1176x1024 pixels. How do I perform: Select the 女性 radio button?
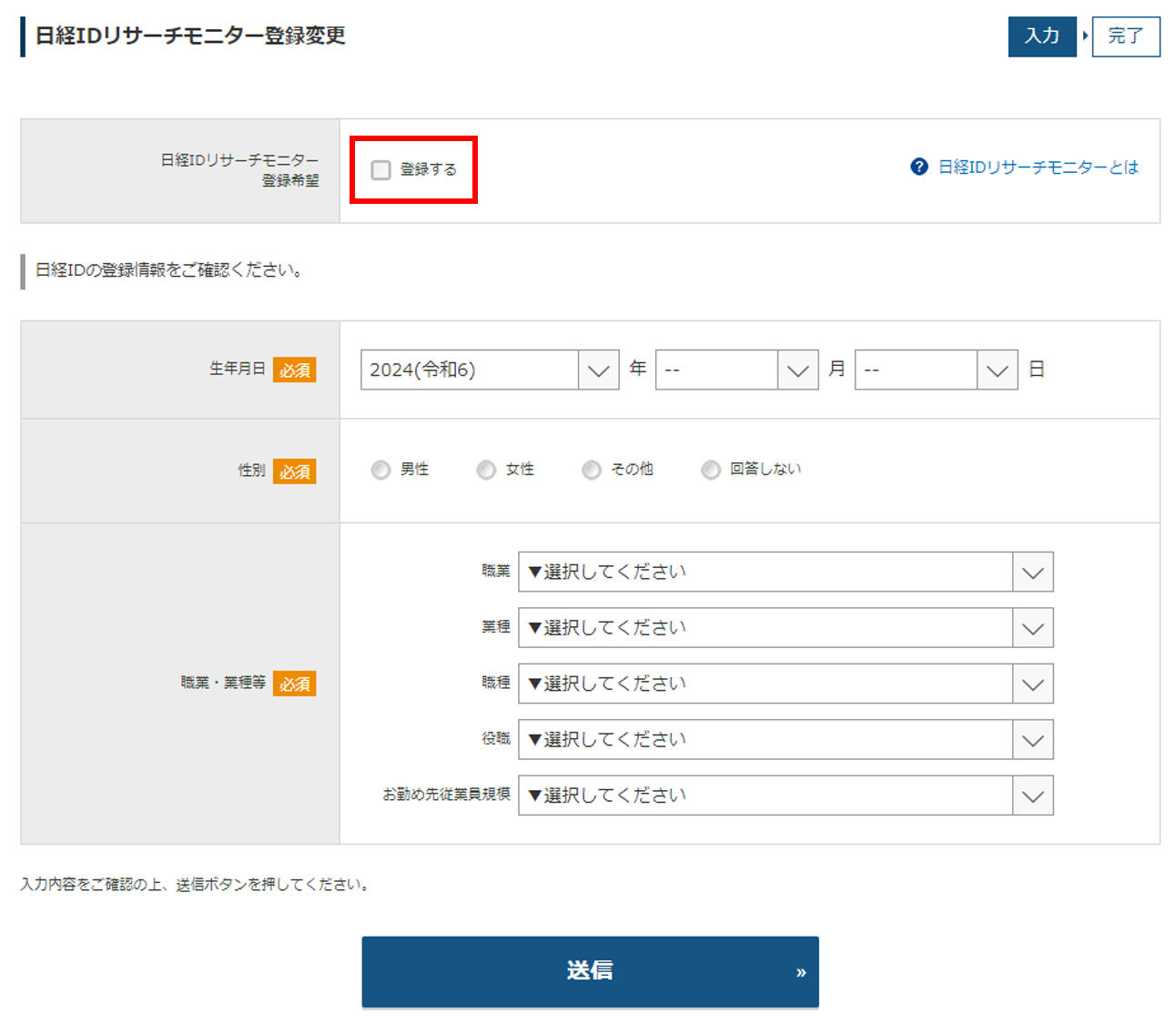pos(486,470)
